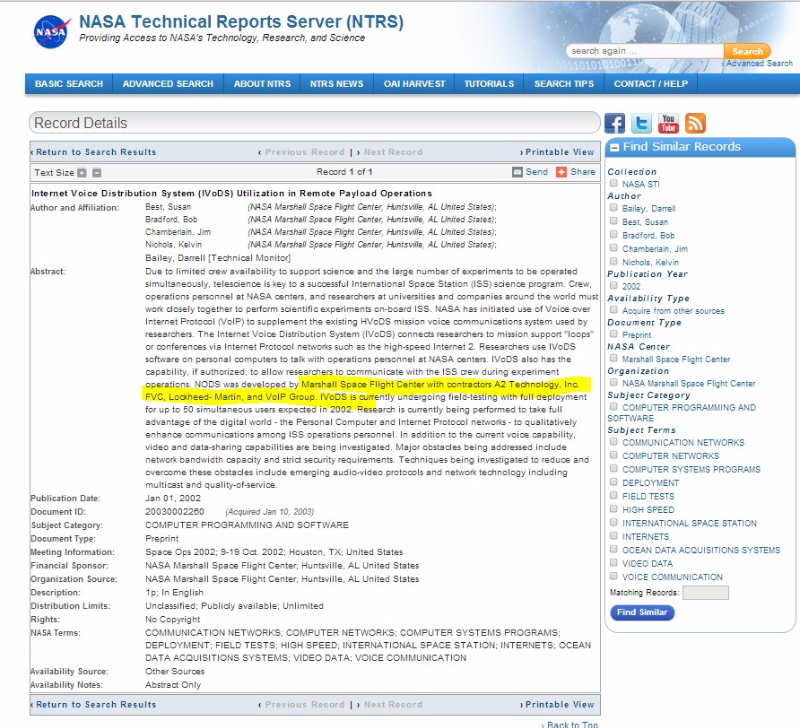This screenshot has height=728, width=800.
Task: Increase text size with plus icon
Action: [82, 173]
